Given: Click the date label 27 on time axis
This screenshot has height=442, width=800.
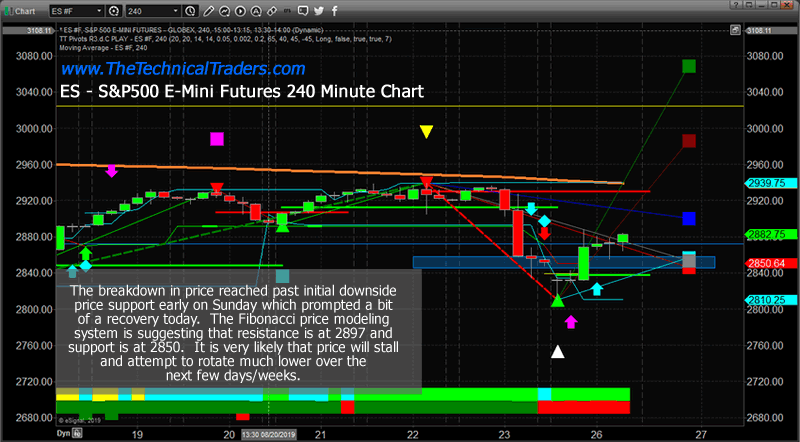Looking at the screenshot, I should point(701,435).
